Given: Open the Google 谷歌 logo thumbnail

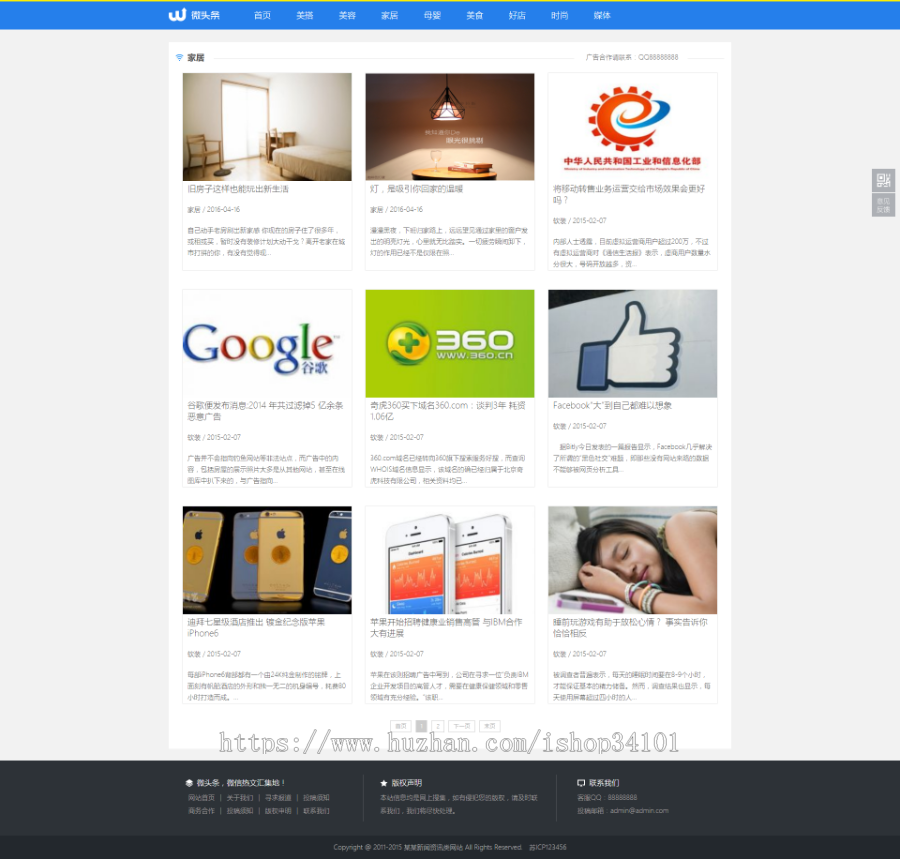Looking at the screenshot, I should tap(267, 343).
